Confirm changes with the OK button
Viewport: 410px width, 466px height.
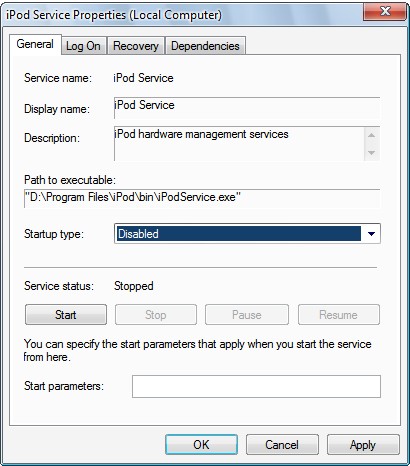(201, 445)
